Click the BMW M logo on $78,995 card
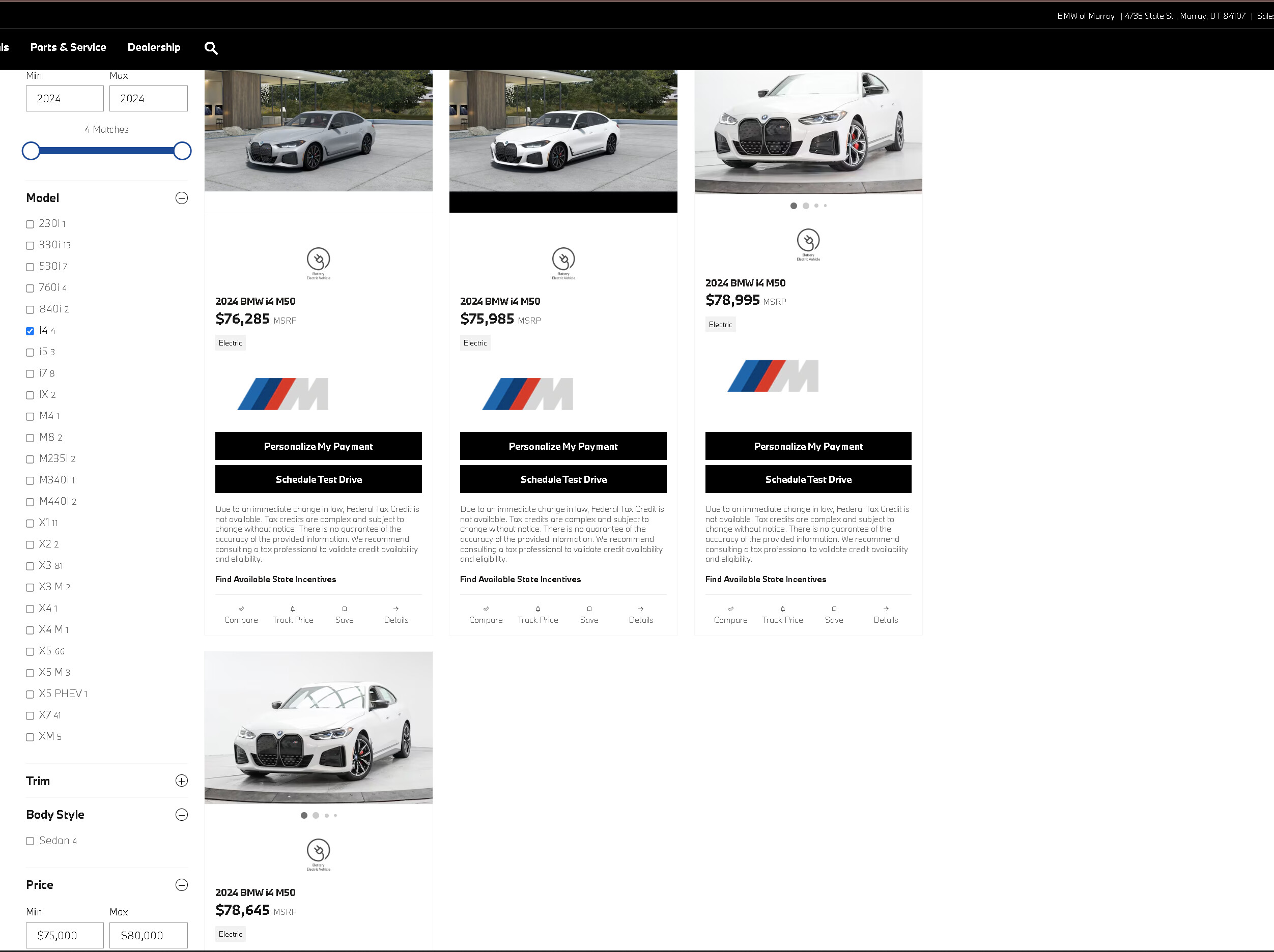1274x952 pixels. [x=773, y=376]
